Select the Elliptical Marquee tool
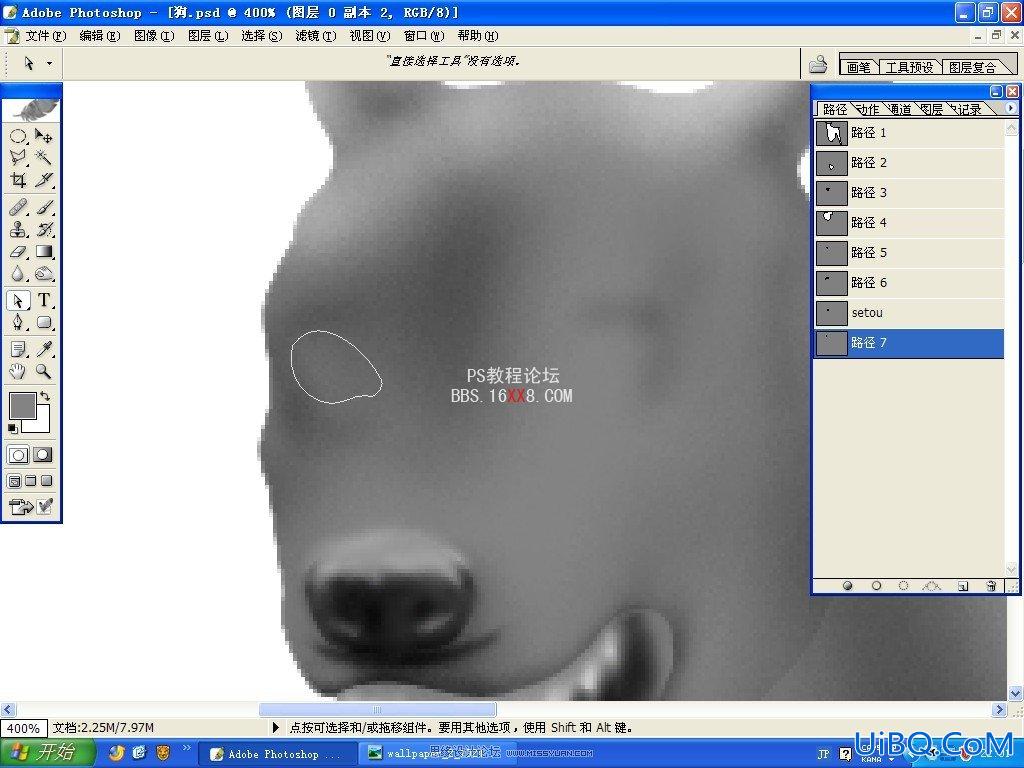The width and height of the screenshot is (1024, 768). (x=18, y=136)
